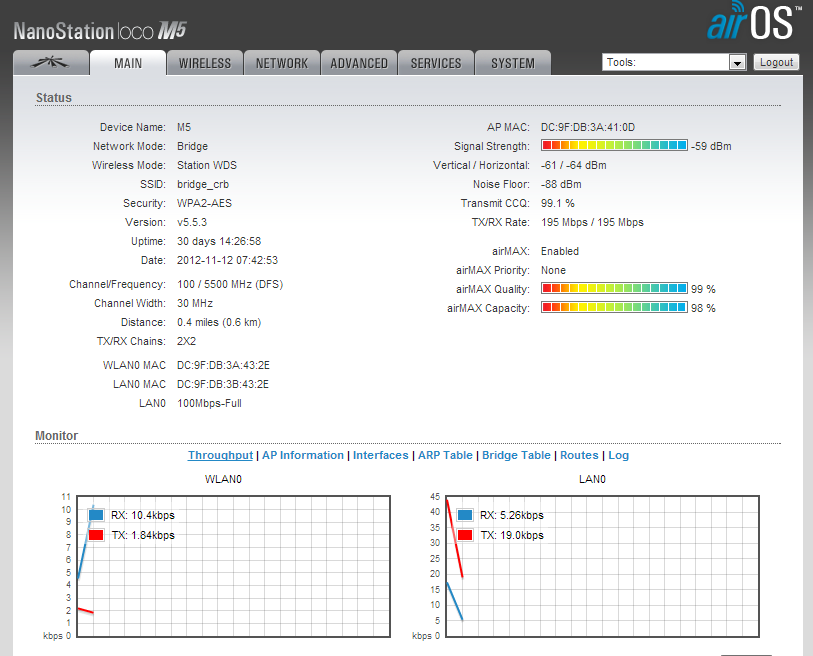This screenshot has height=656, width=813.
Task: Open the Ubiquiti logo tab
Action: pos(50,63)
